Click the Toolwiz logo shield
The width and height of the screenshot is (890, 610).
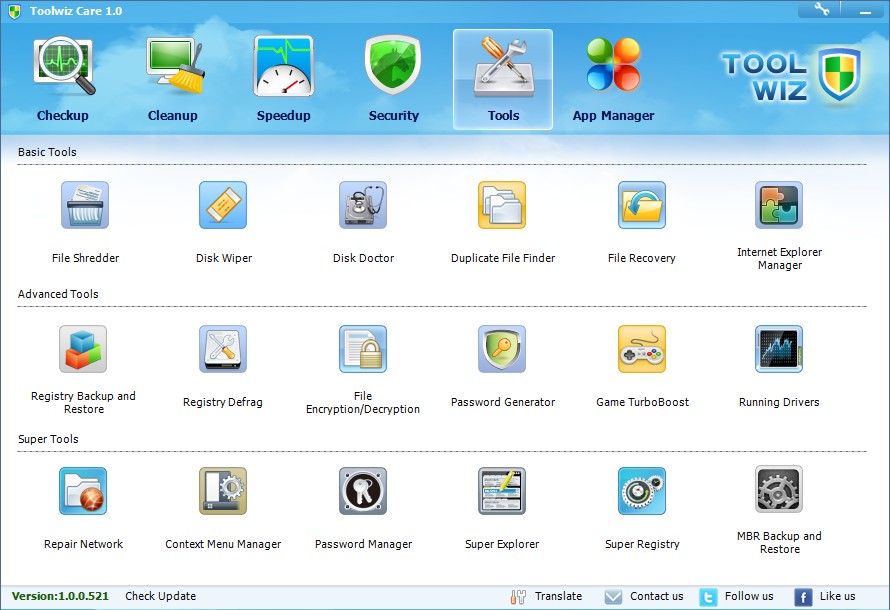click(839, 74)
